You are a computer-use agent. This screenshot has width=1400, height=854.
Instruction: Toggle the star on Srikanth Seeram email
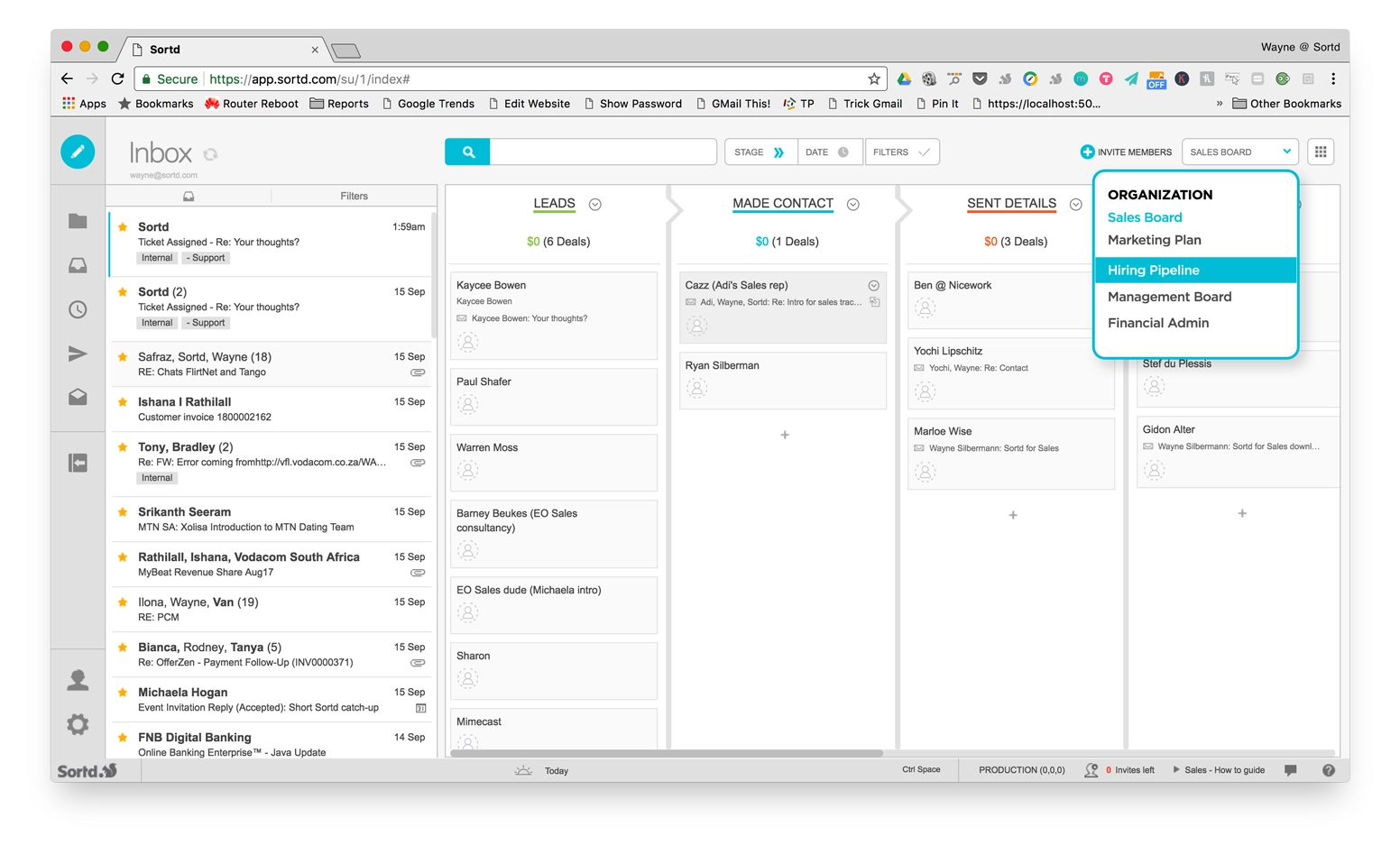123,512
